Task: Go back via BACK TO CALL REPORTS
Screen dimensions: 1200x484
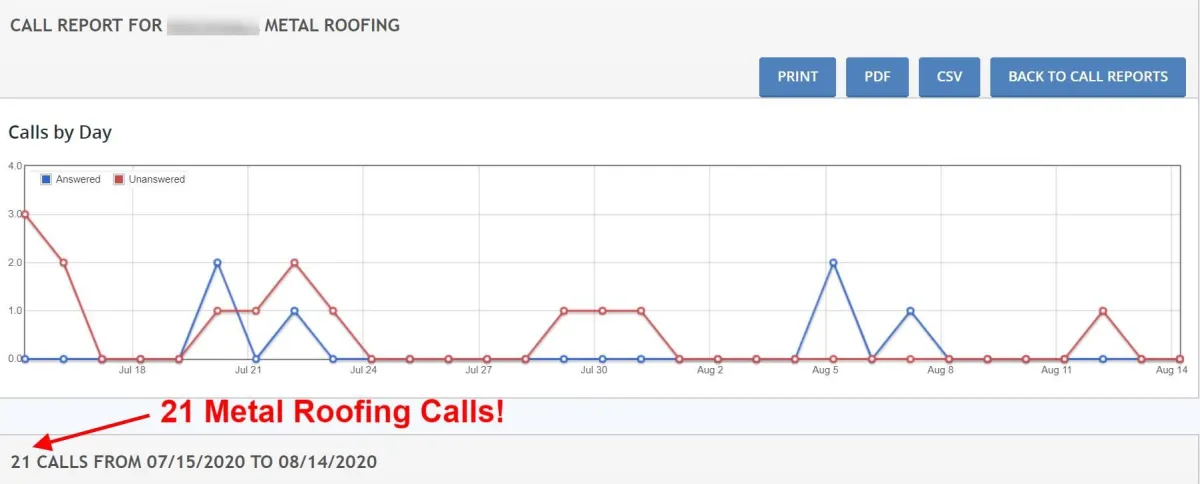Action: pyautogui.click(x=1088, y=77)
